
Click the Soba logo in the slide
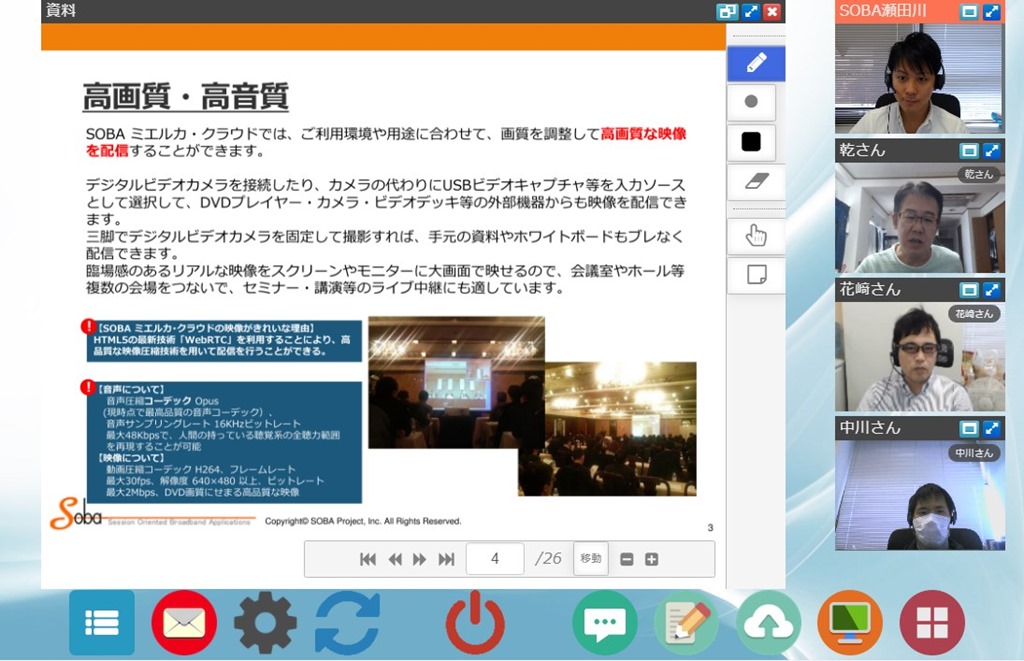[x=77, y=513]
